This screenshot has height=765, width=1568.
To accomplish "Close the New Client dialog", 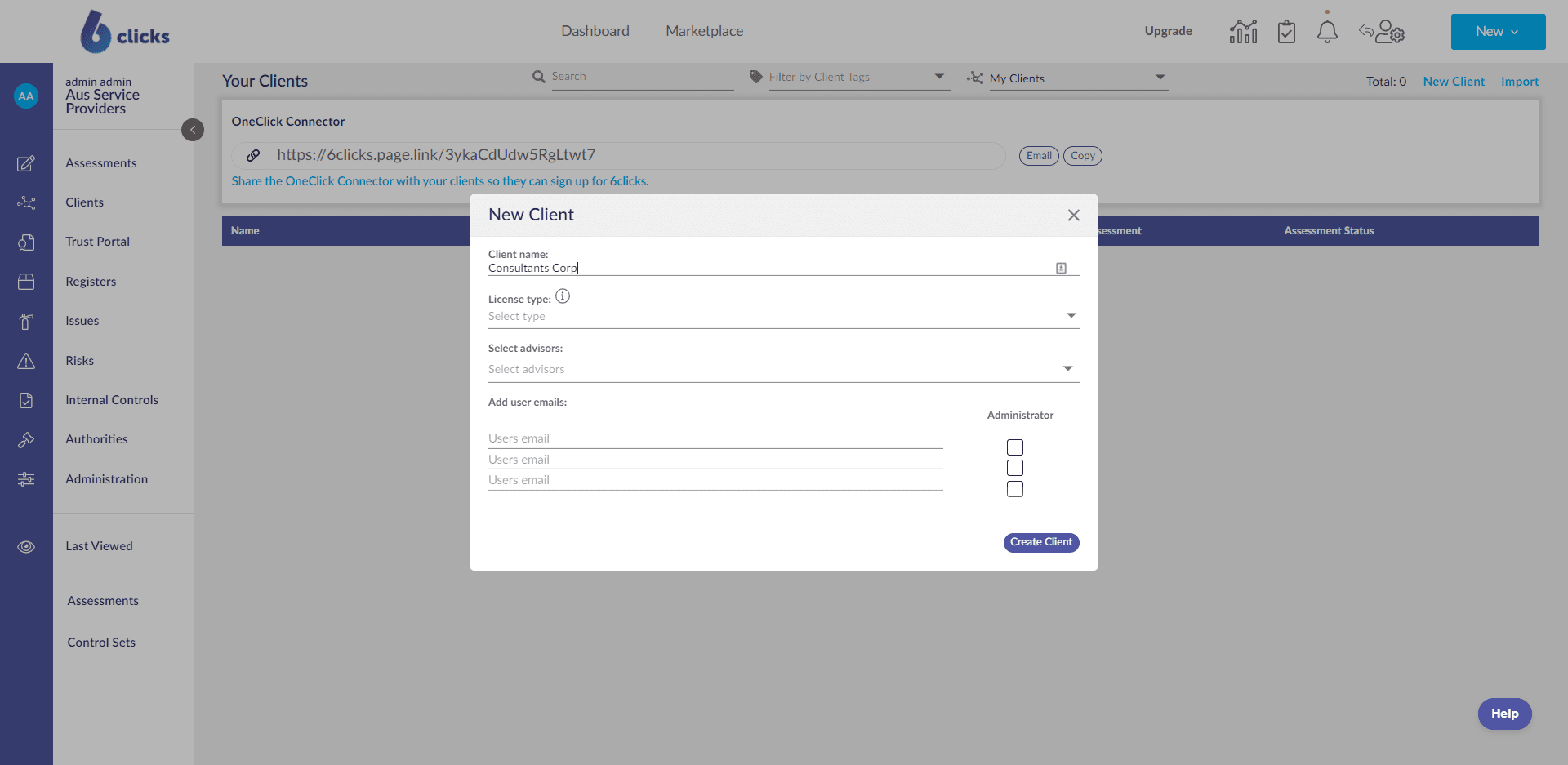I will click(x=1073, y=215).
